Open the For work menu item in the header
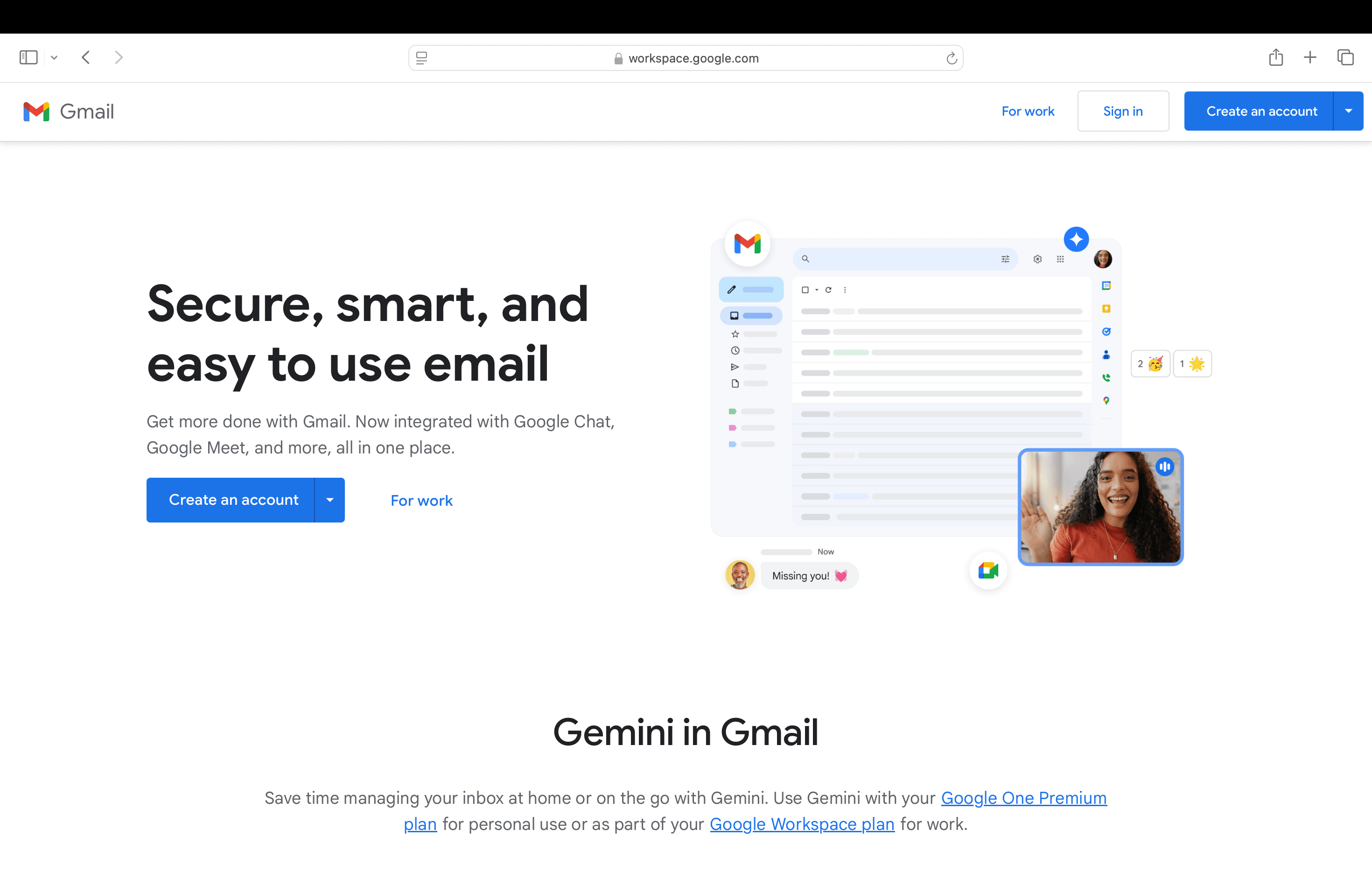The image size is (1372, 892). (x=1028, y=111)
